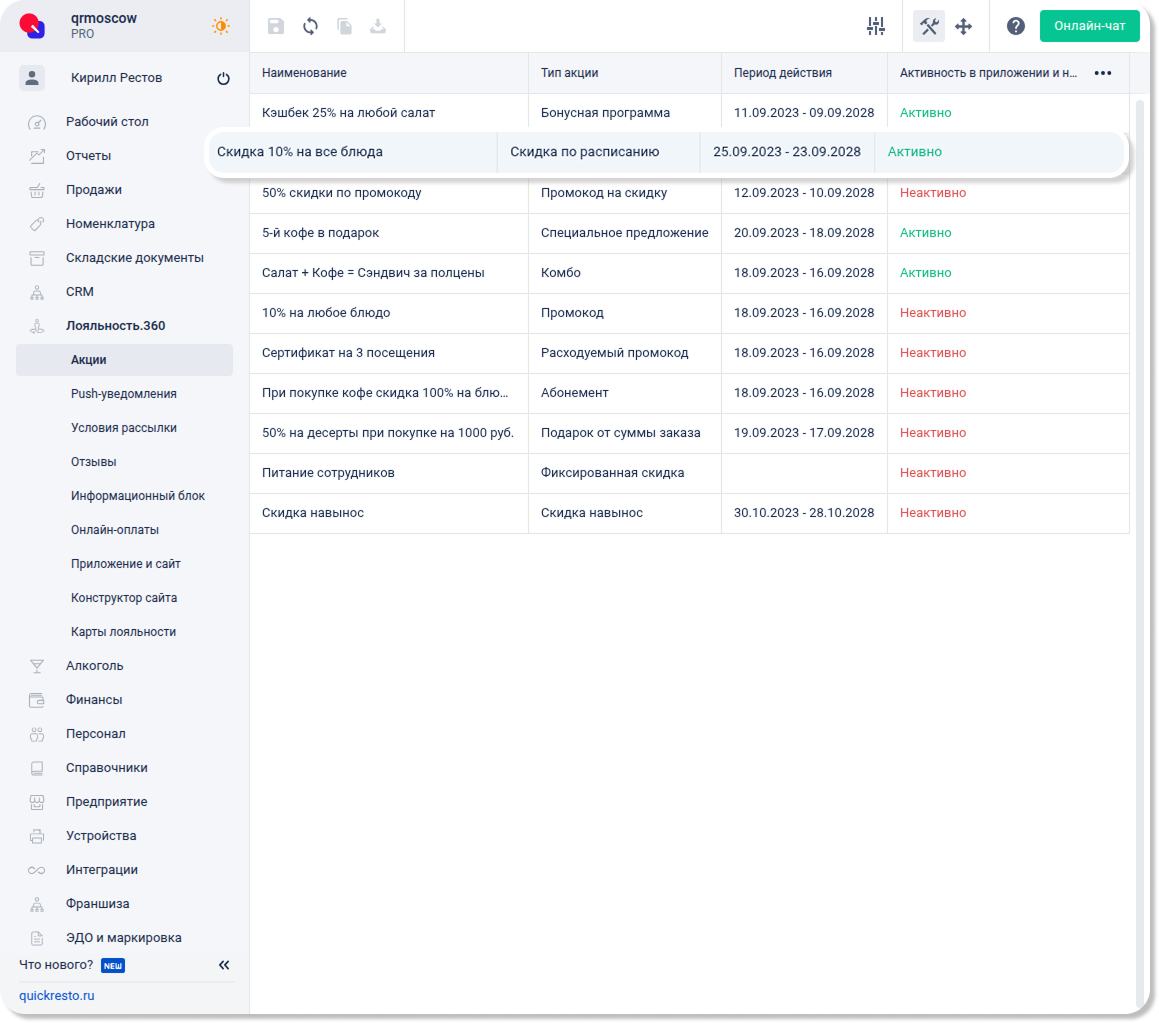Click the copy document icon
1159x1023 pixels.
pos(344,27)
